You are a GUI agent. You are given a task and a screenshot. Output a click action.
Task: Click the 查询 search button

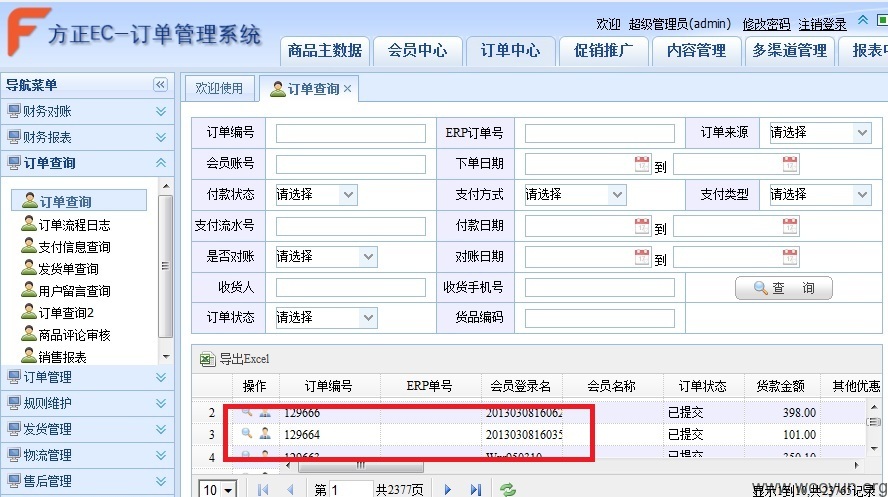coord(784,288)
